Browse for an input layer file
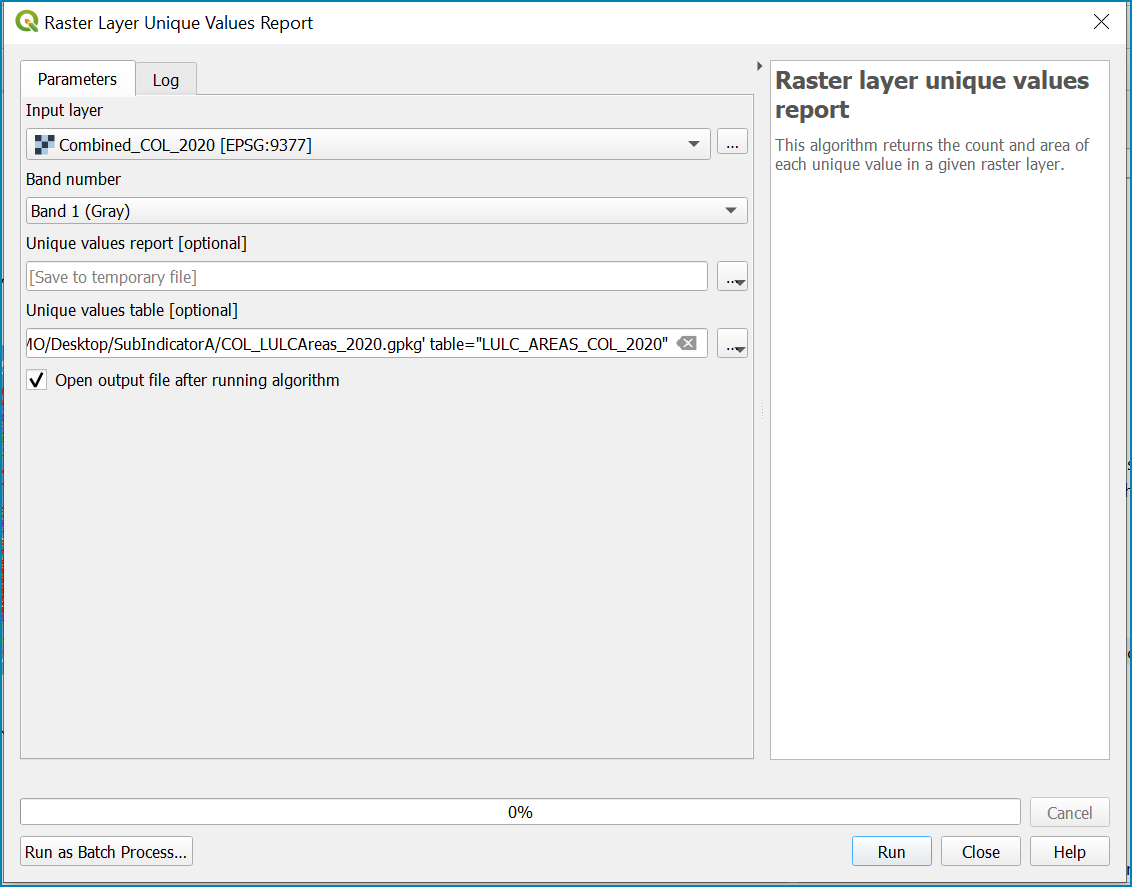The height and width of the screenshot is (887, 1132). pos(732,144)
